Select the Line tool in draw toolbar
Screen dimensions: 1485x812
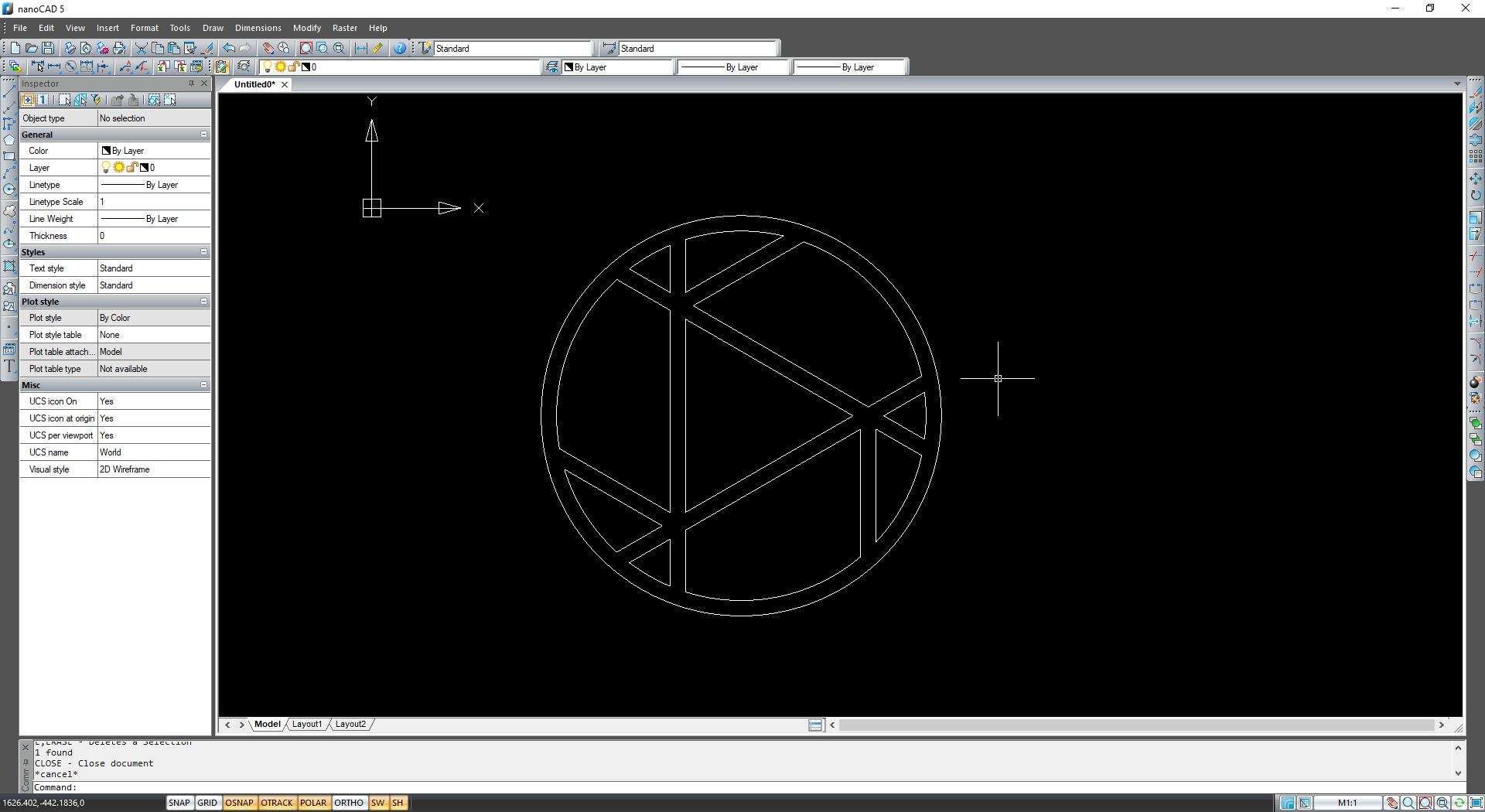(9, 91)
